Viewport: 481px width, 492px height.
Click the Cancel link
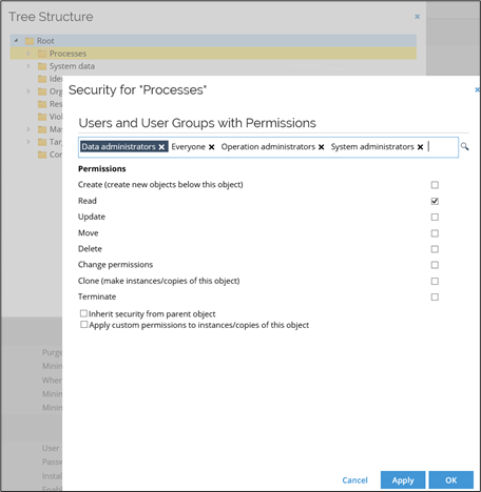[355, 480]
